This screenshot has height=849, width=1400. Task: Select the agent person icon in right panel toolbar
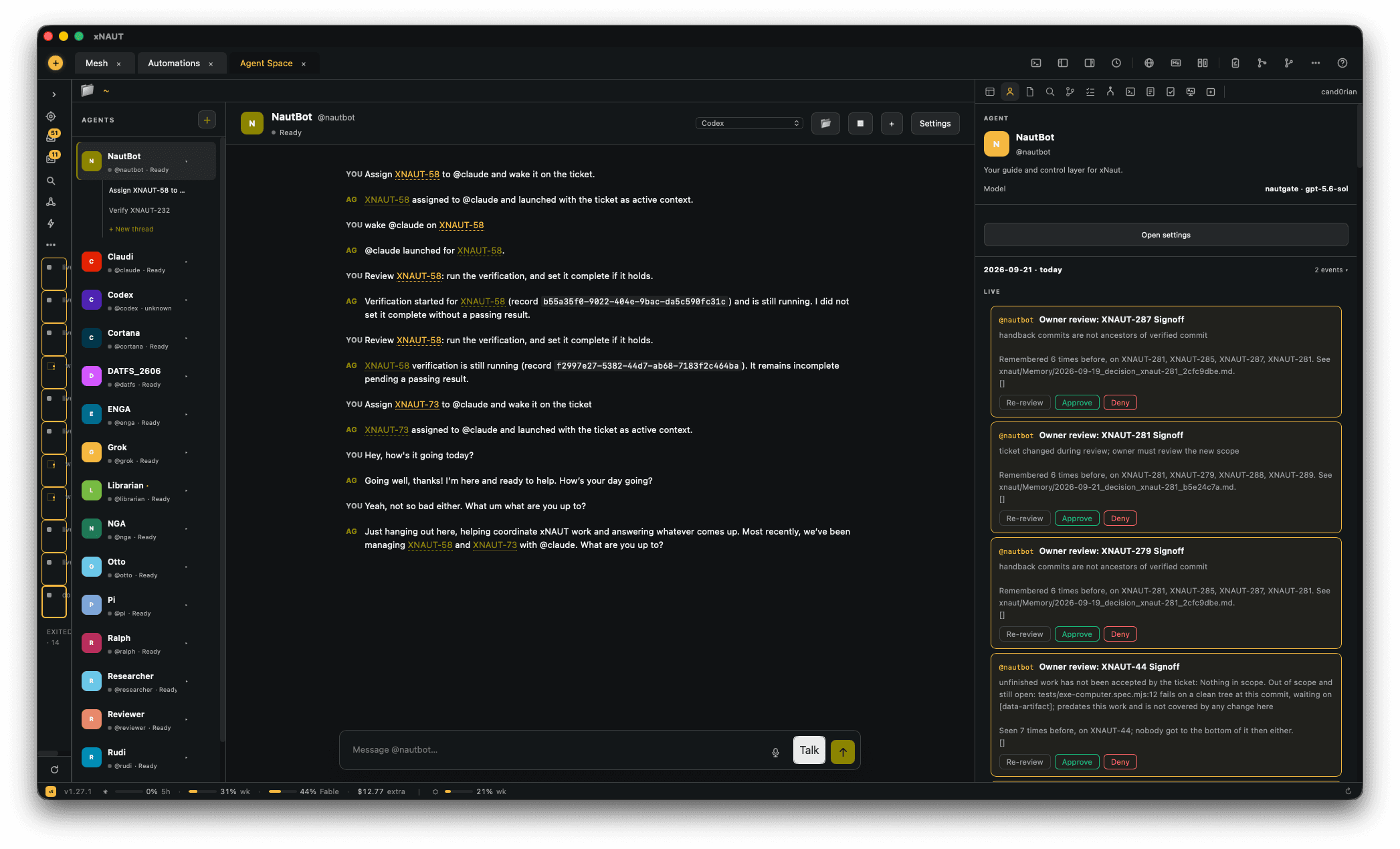click(x=1010, y=92)
